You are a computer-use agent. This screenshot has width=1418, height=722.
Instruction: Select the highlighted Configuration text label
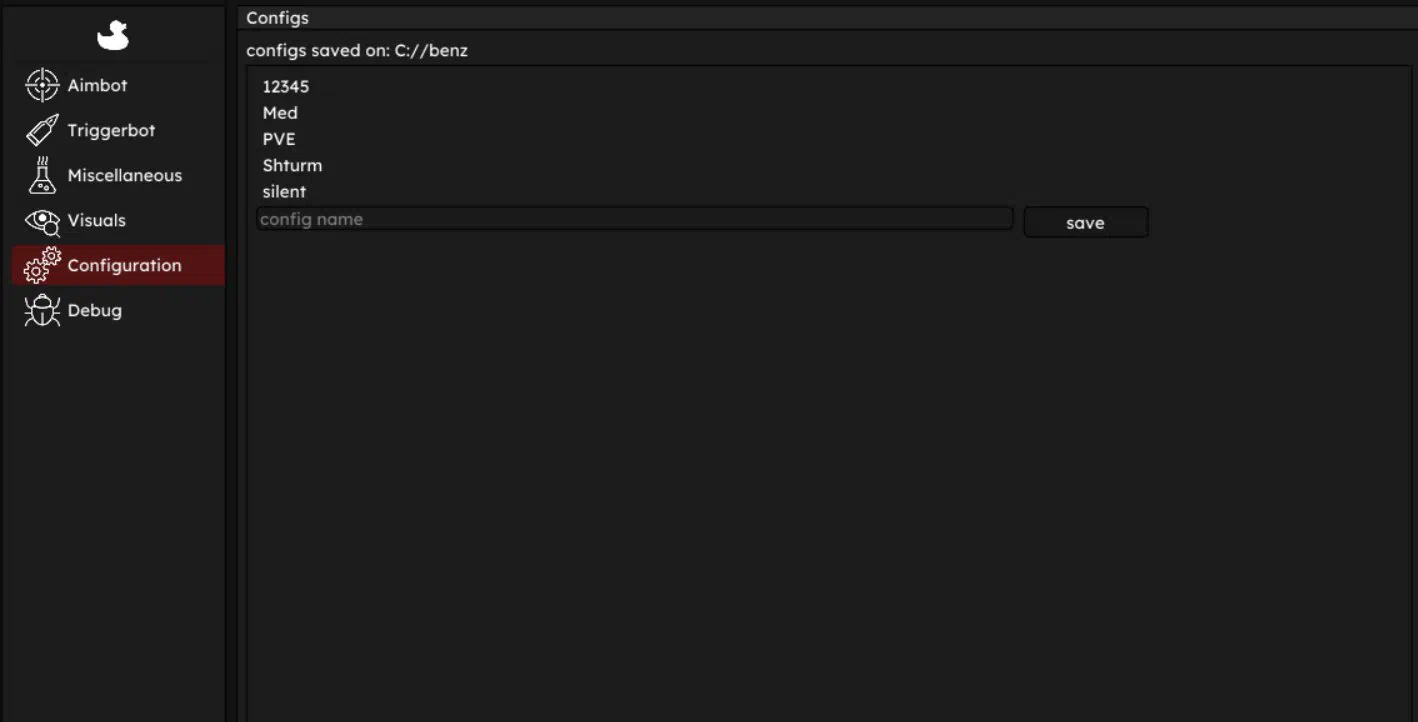pyautogui.click(x=125, y=266)
